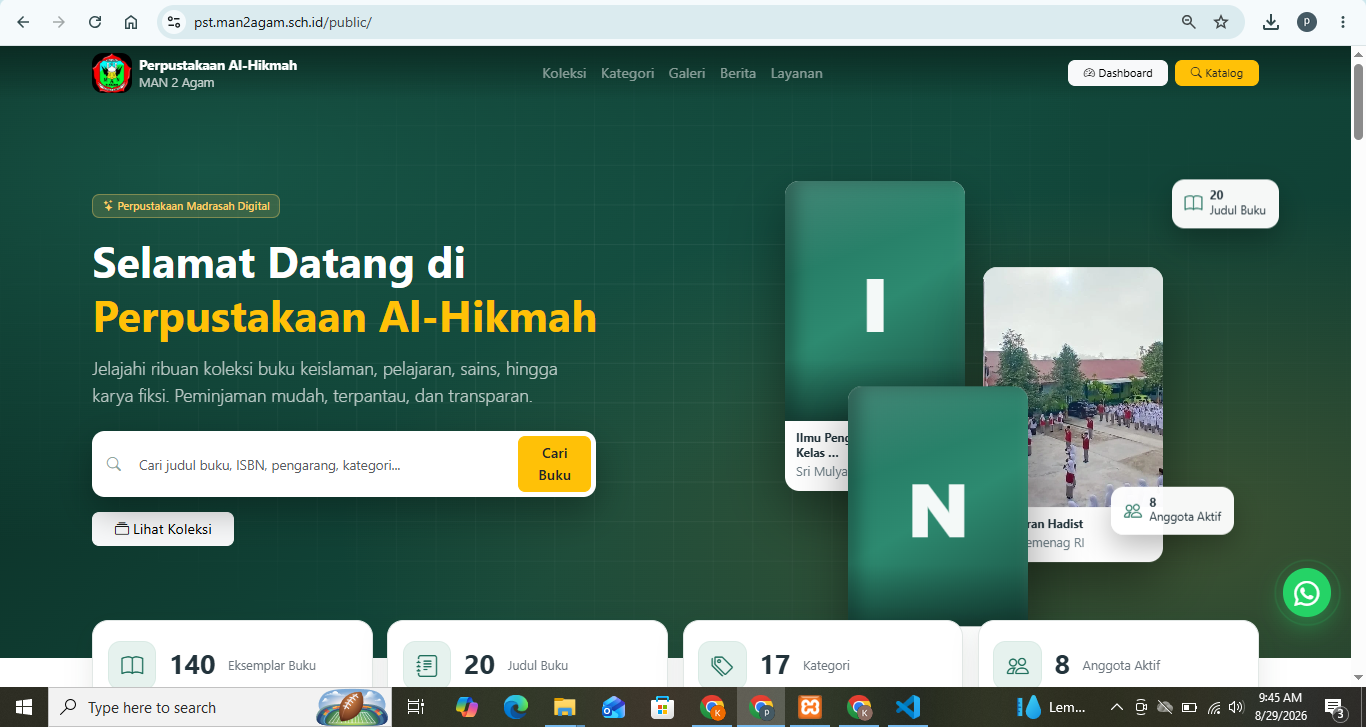
Task: Click the open book icon on Eksemplar Buku card
Action: tap(132, 665)
